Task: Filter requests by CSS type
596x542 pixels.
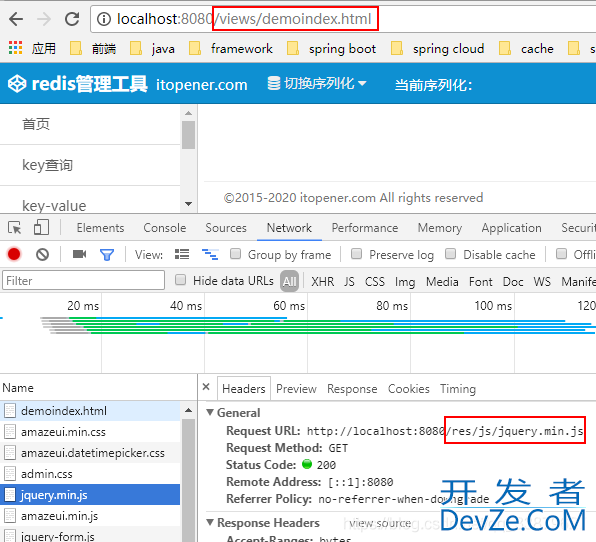Action: [375, 282]
